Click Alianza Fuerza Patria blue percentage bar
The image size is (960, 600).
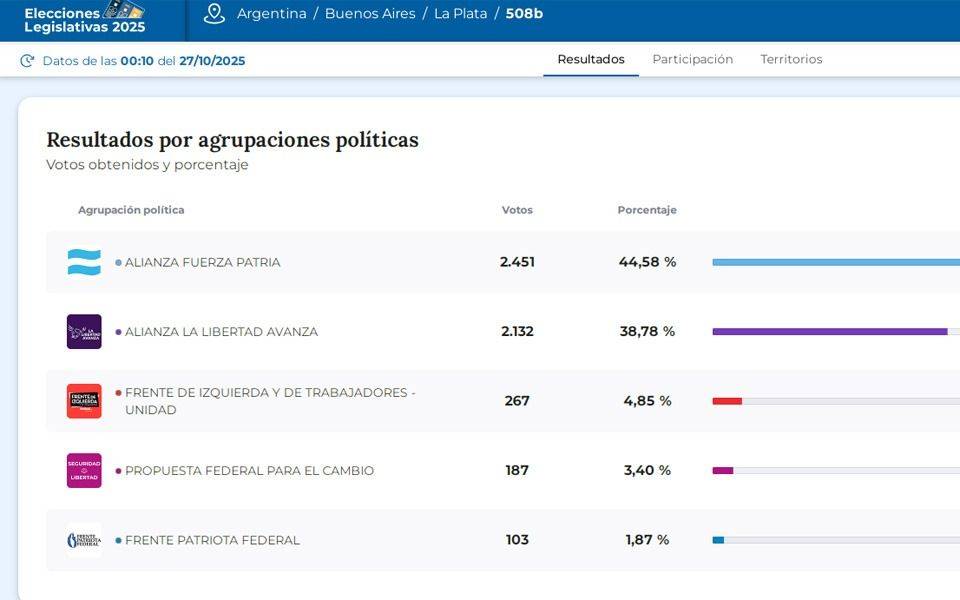click(x=835, y=262)
